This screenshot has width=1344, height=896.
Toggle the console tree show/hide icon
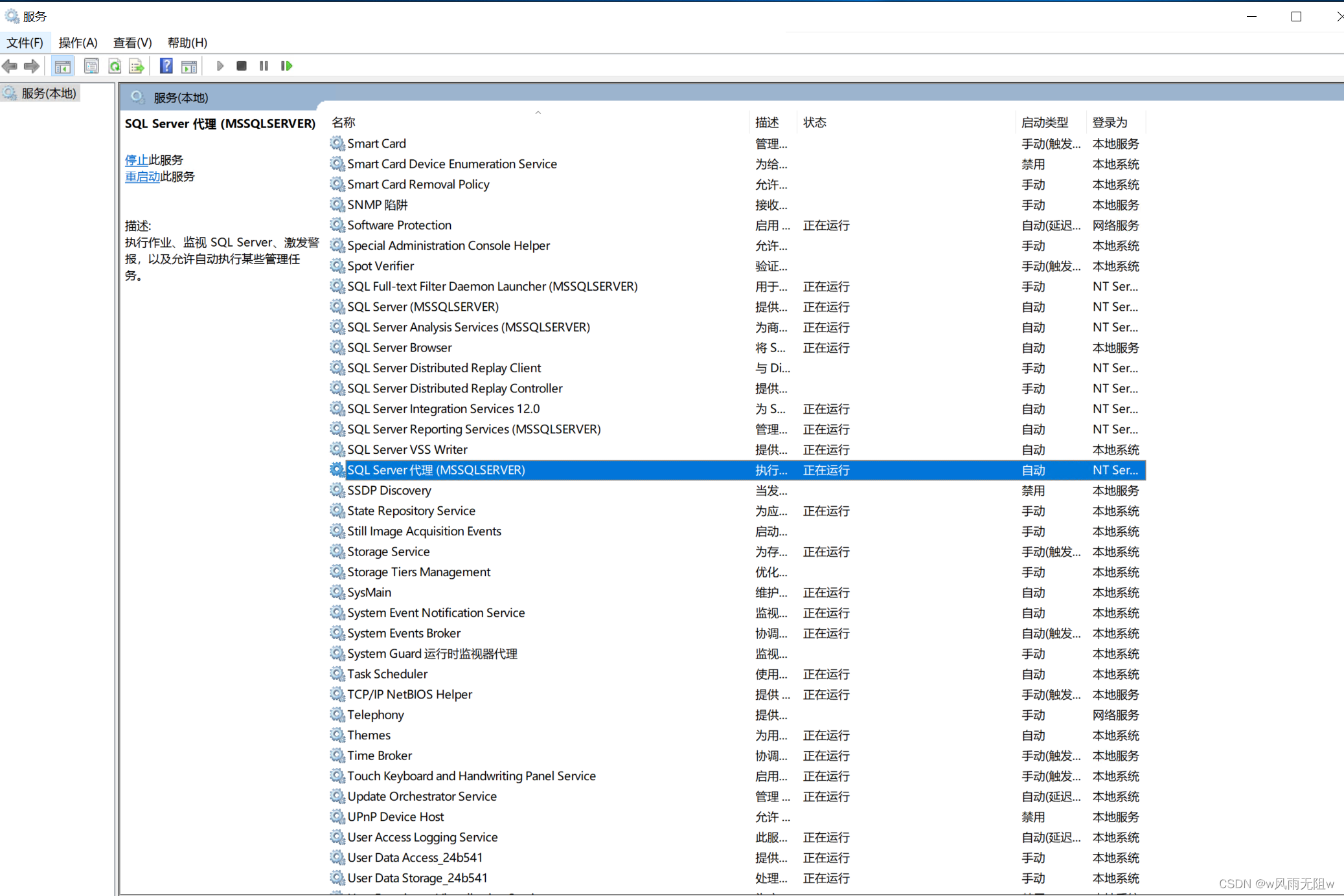pyautogui.click(x=63, y=66)
